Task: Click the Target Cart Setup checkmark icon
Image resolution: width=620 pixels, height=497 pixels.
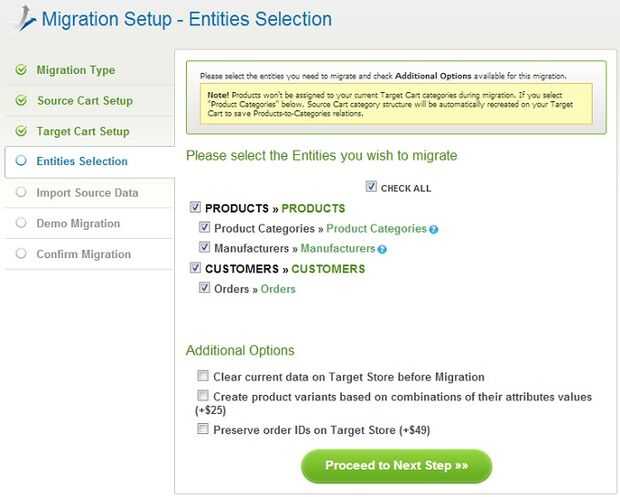Action: [x=21, y=132]
